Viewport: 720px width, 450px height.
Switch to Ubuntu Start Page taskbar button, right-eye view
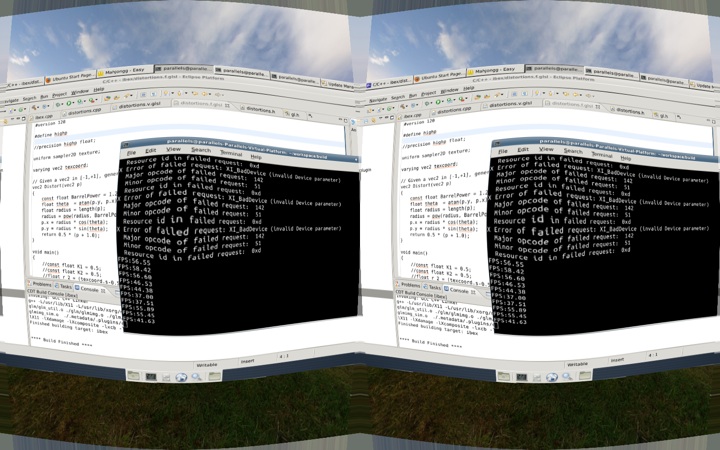tap(440, 76)
